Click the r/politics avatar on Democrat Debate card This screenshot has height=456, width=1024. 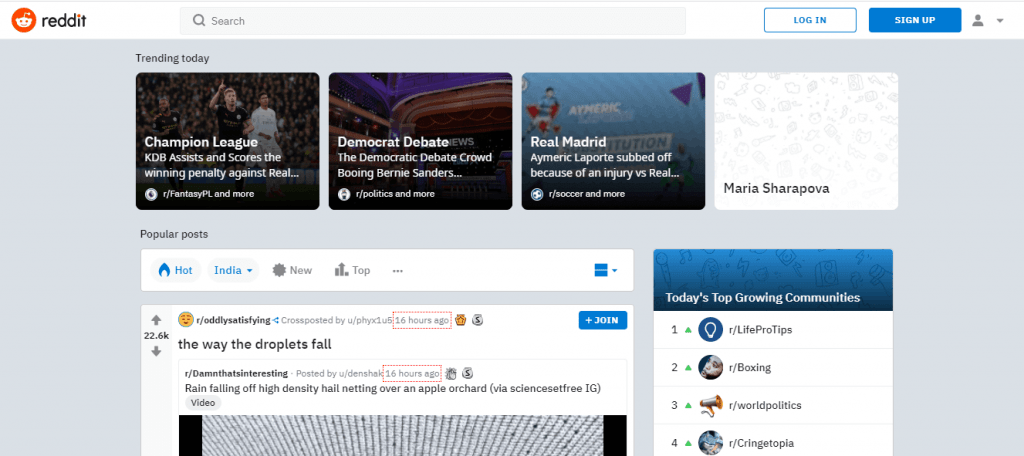(344, 194)
